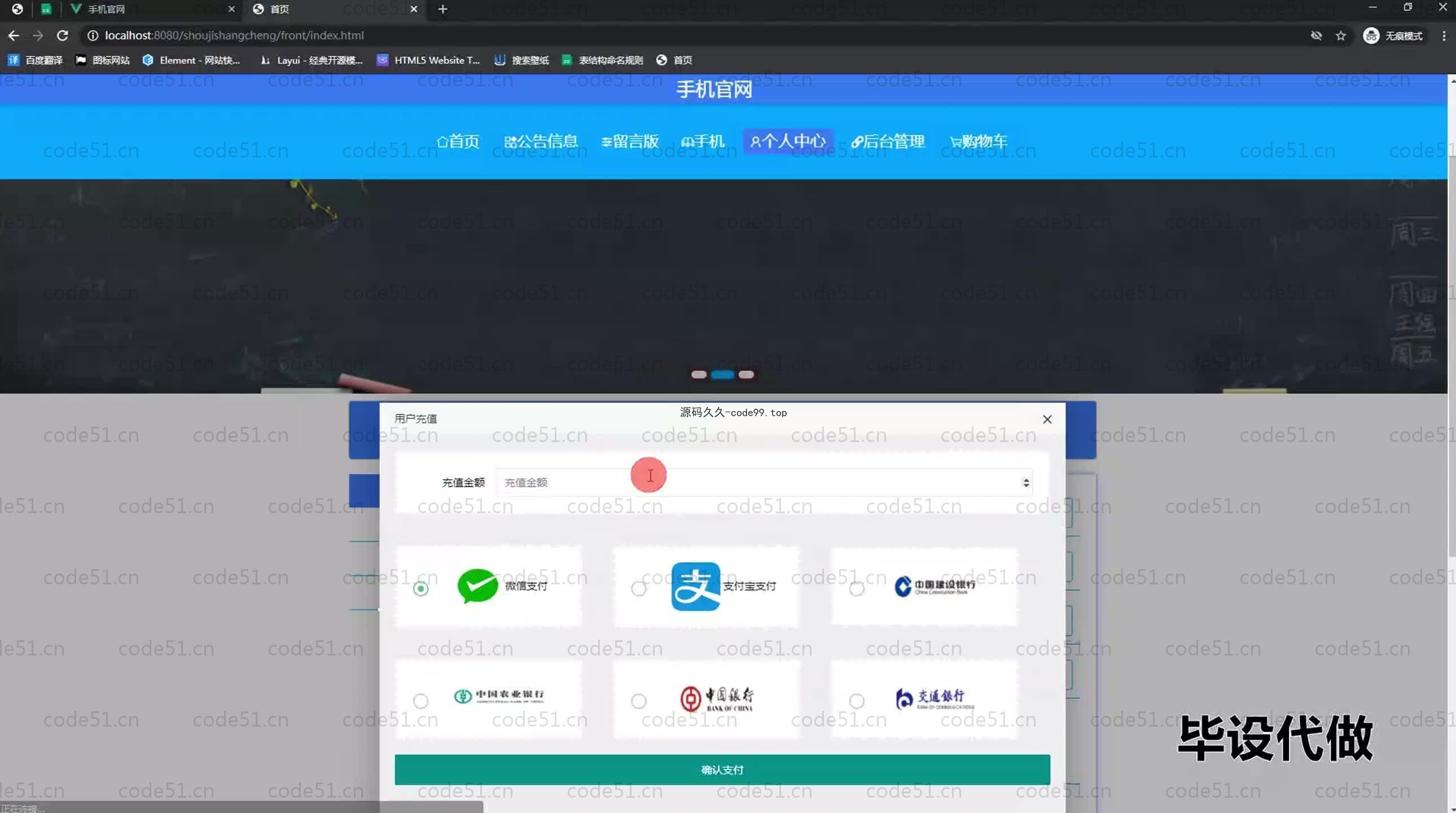
Task: Click the tracking protection eye icon
Action: (x=1317, y=36)
